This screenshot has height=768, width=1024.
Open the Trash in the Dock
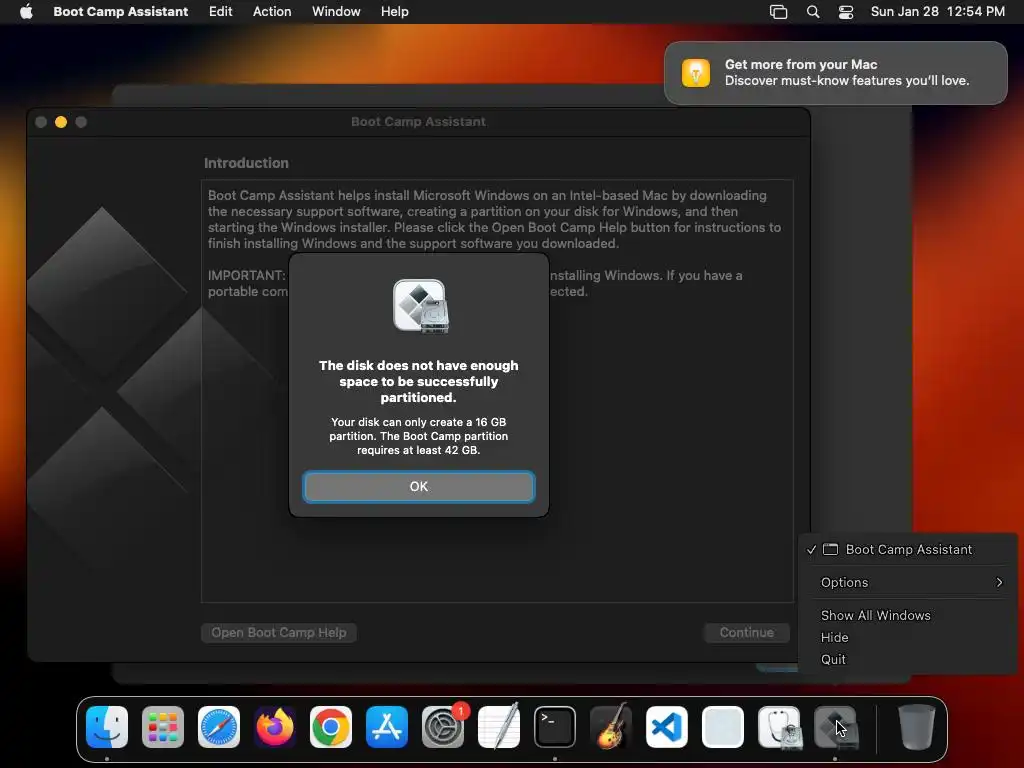click(916, 727)
